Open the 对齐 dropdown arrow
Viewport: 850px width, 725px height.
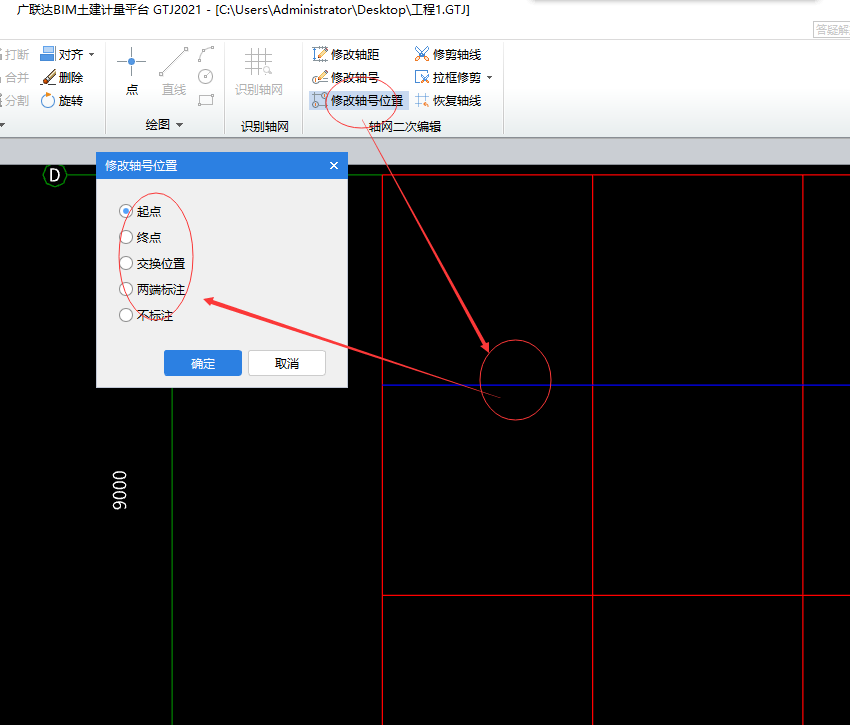click(x=92, y=54)
